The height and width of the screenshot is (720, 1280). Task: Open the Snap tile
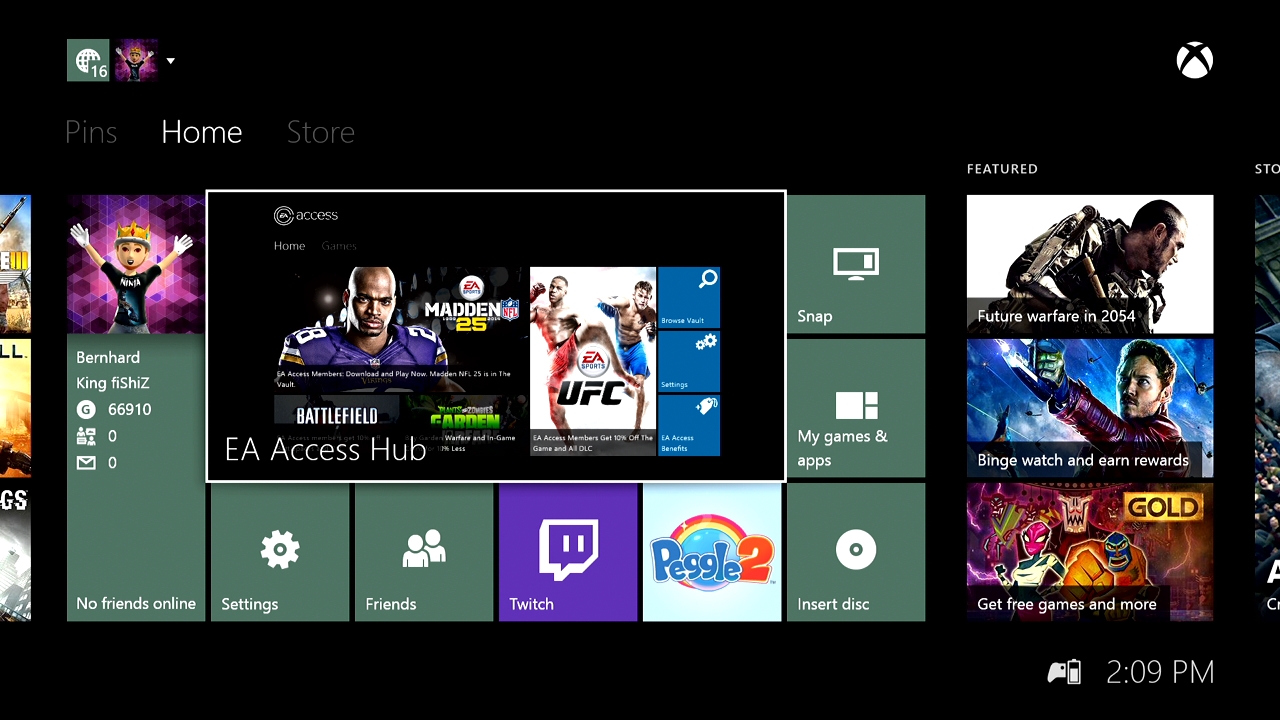[855, 264]
